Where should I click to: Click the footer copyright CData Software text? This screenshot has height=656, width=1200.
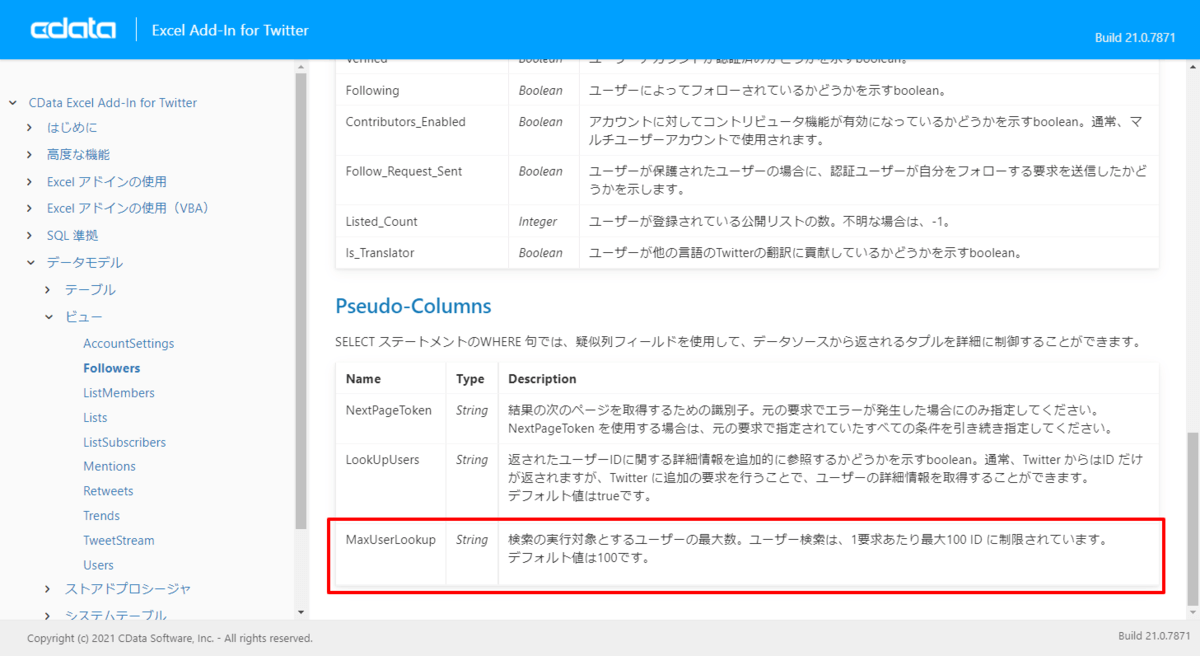coord(170,638)
